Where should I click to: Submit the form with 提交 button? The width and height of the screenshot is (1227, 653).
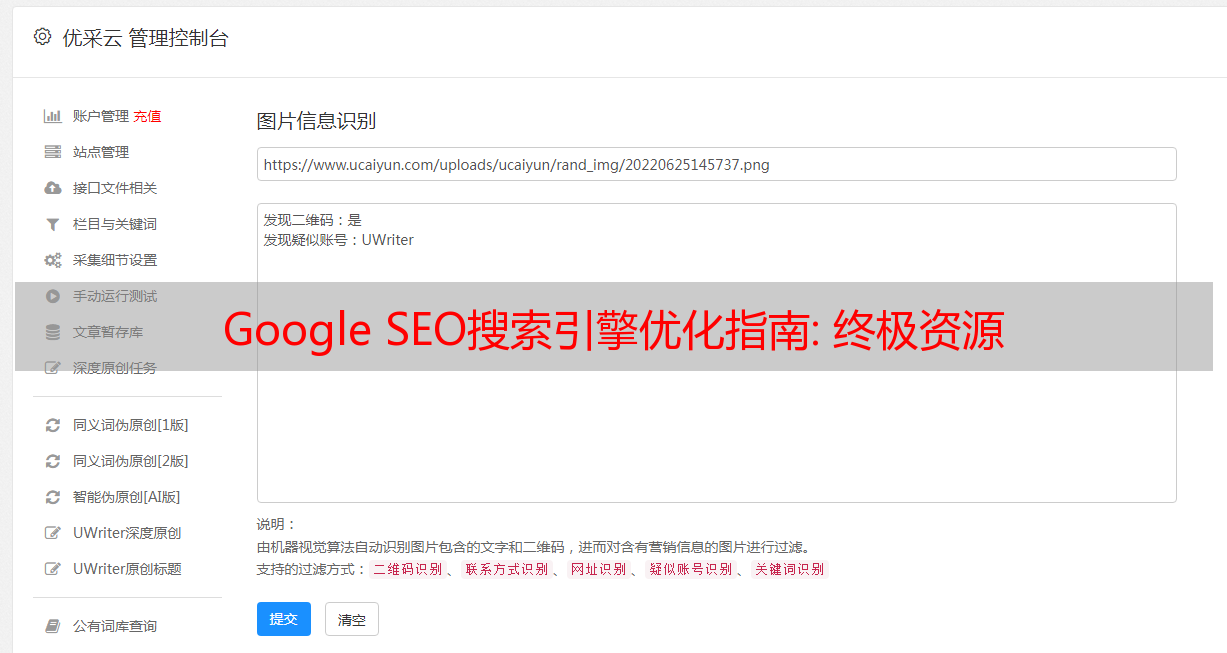point(284,619)
